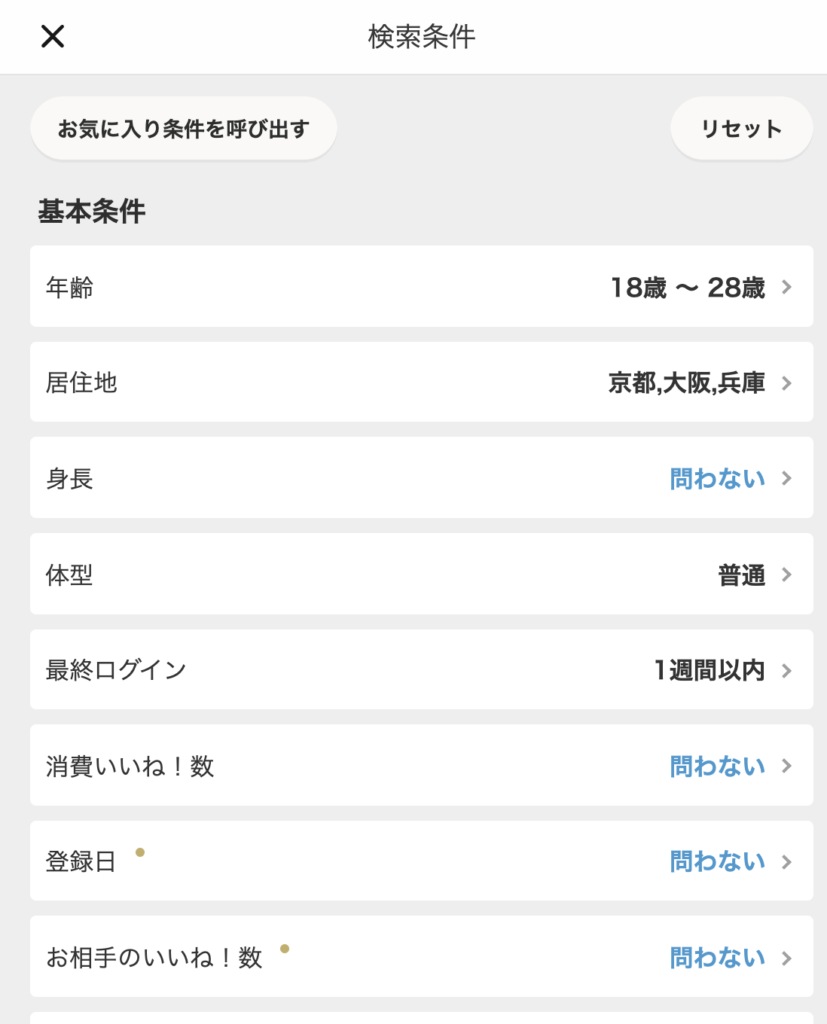827x1024 pixels.
Task: Tap gold dot beside お相手のいいね！数
Action: 284,948
